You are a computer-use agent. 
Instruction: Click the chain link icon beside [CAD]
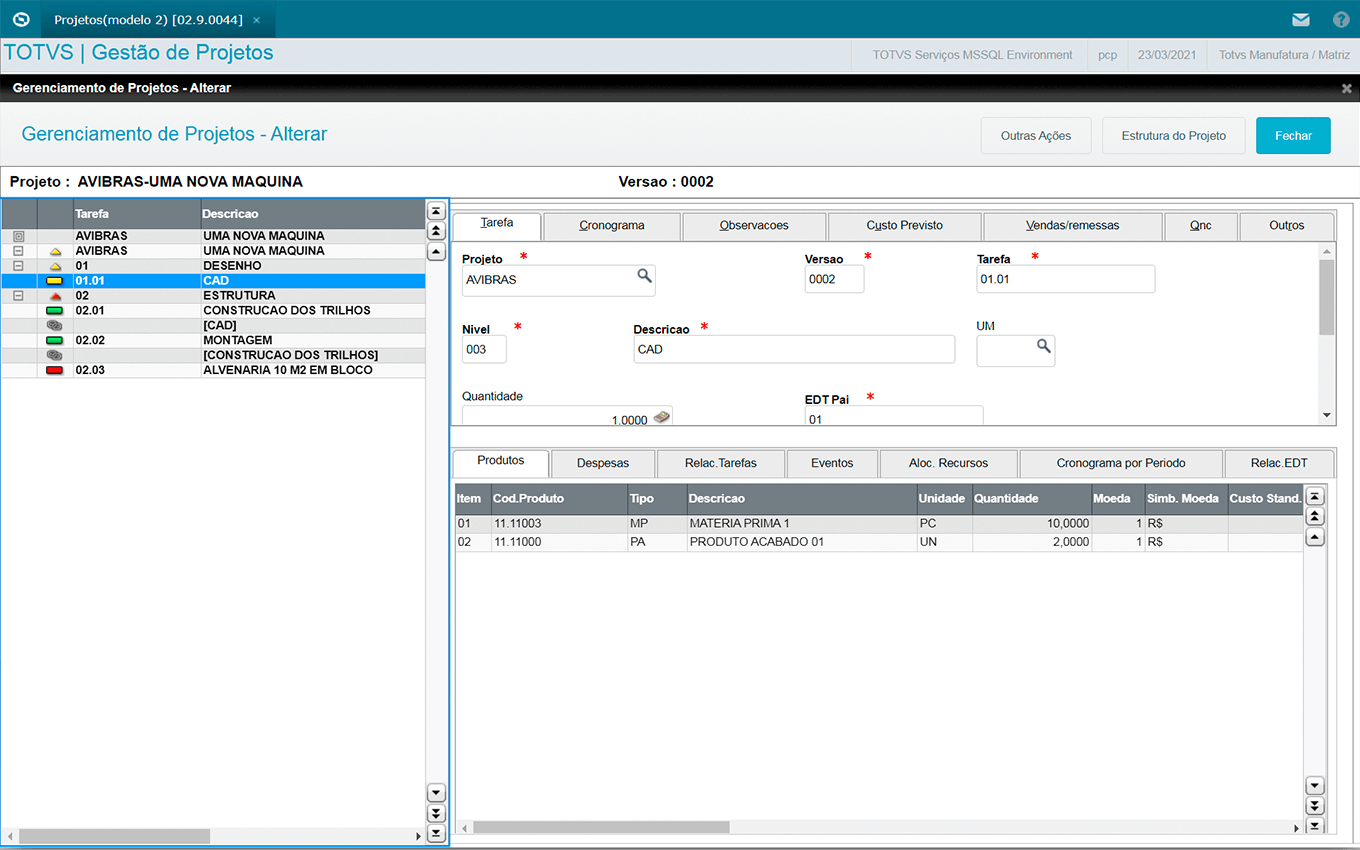point(55,326)
